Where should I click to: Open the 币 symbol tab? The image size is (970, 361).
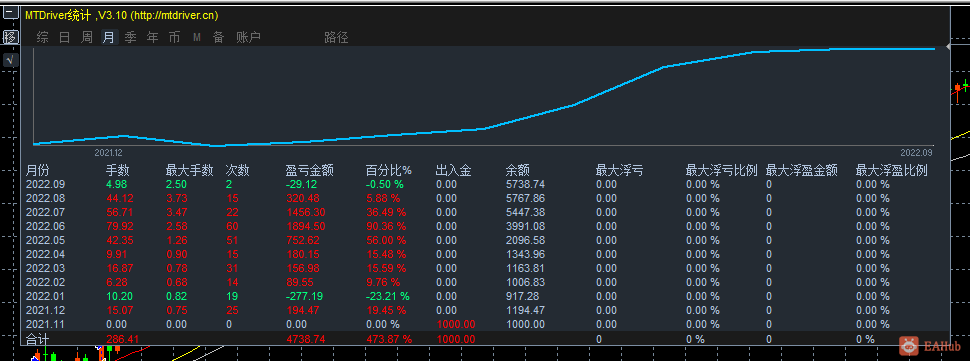[175, 38]
